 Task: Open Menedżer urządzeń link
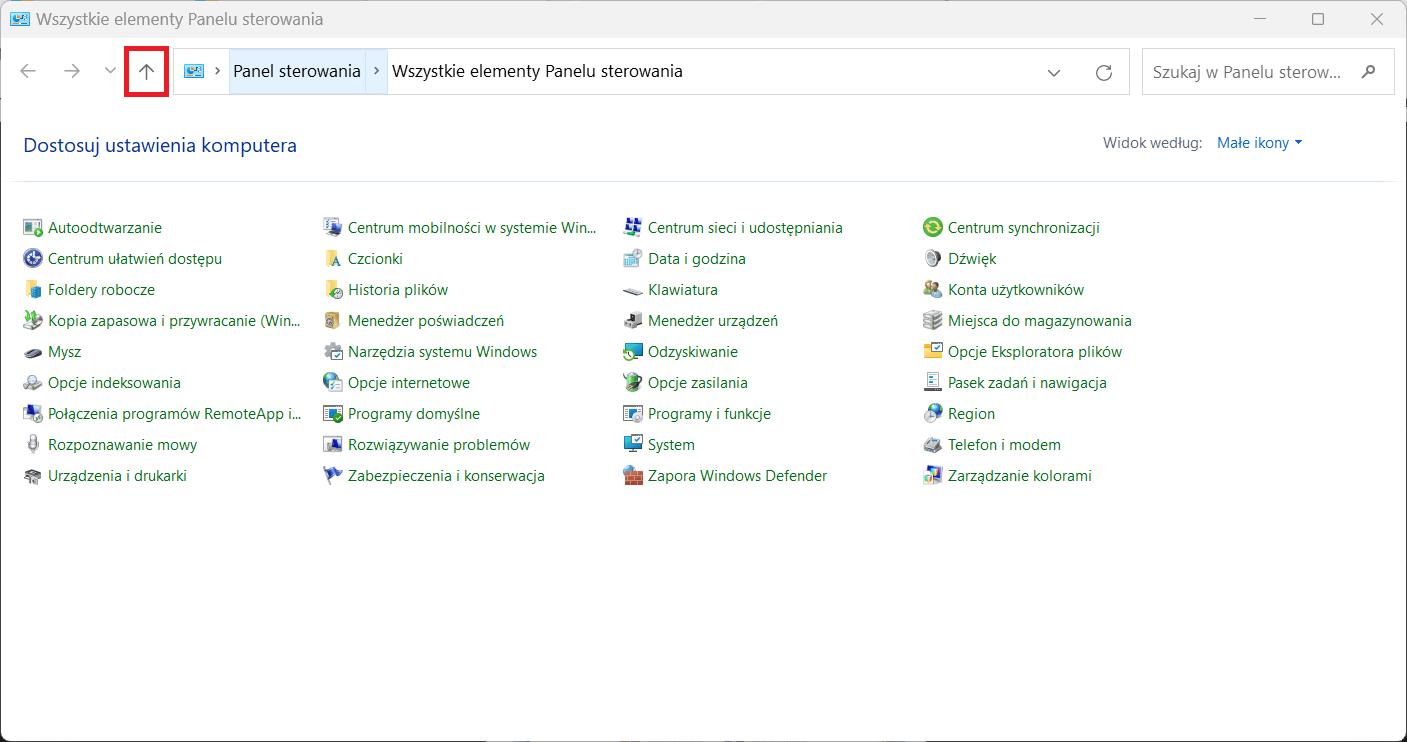[x=713, y=321]
